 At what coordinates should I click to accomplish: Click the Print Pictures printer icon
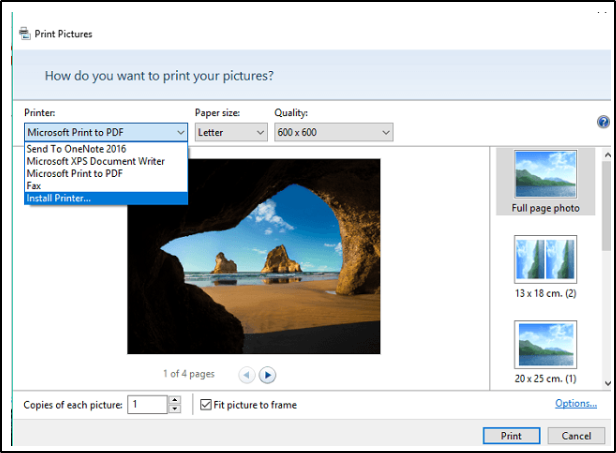click(25, 33)
